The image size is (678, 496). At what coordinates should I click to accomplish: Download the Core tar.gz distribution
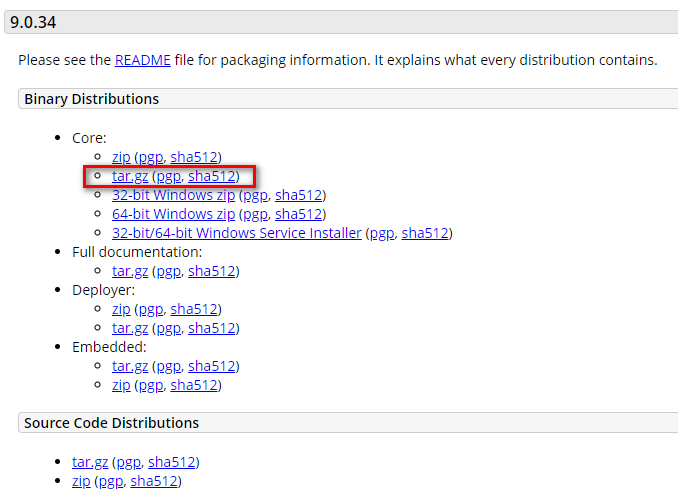130,176
